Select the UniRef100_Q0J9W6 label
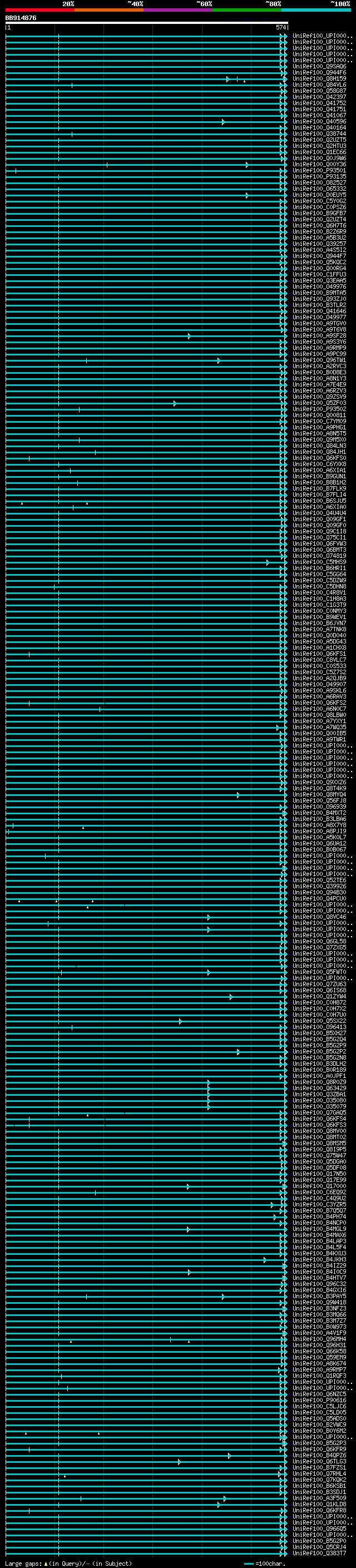356x1568 pixels. 319,159
